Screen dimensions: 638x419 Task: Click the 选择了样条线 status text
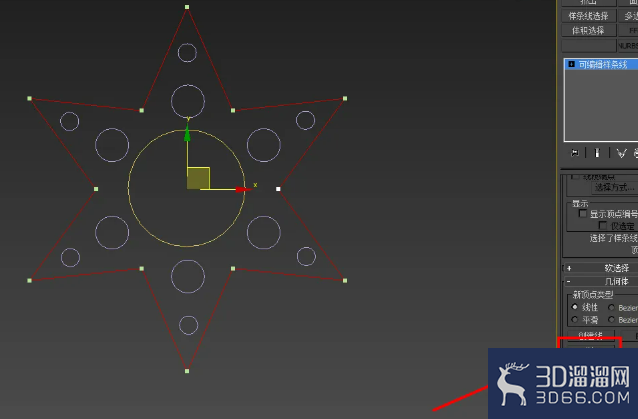click(x=614, y=238)
